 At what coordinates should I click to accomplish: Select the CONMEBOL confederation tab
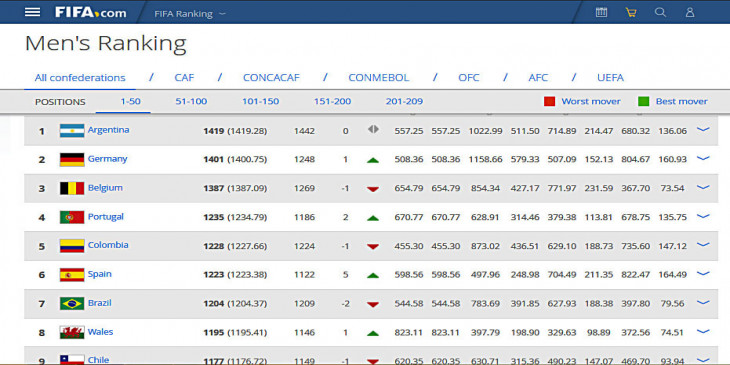click(x=379, y=78)
